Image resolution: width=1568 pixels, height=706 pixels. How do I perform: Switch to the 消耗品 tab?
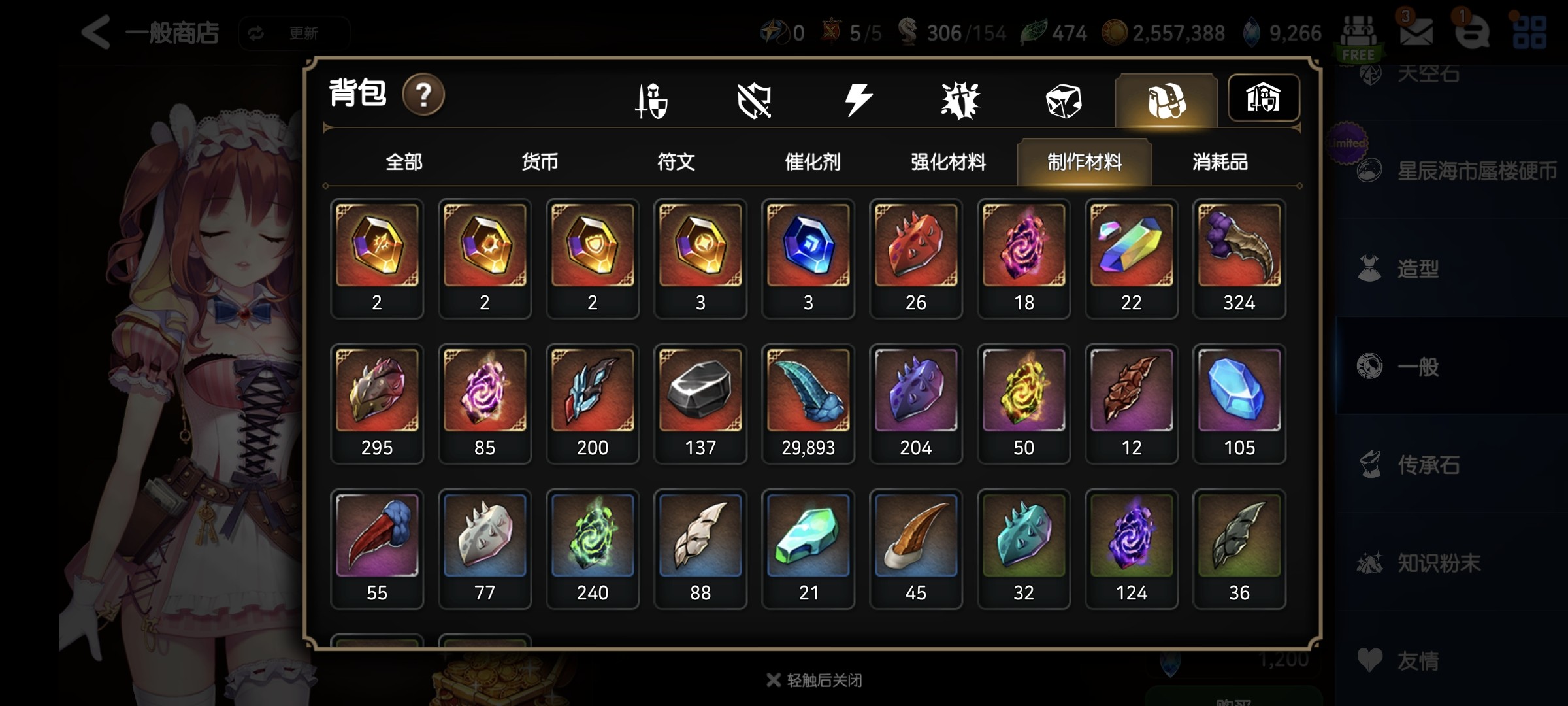pyautogui.click(x=1220, y=161)
